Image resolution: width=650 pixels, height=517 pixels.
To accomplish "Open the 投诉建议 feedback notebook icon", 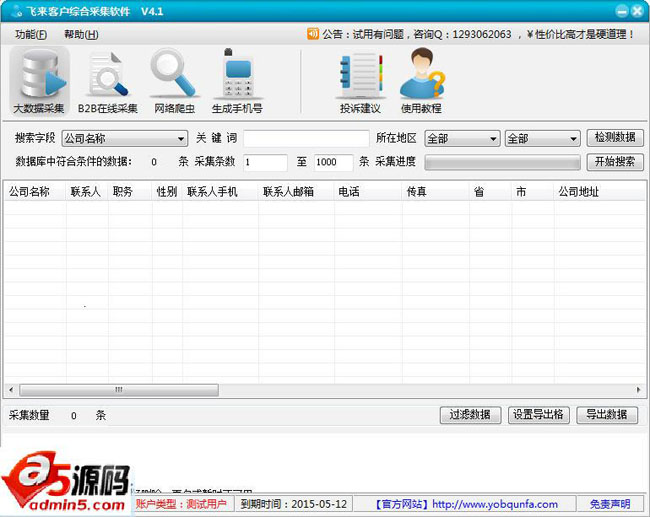I will pos(360,81).
